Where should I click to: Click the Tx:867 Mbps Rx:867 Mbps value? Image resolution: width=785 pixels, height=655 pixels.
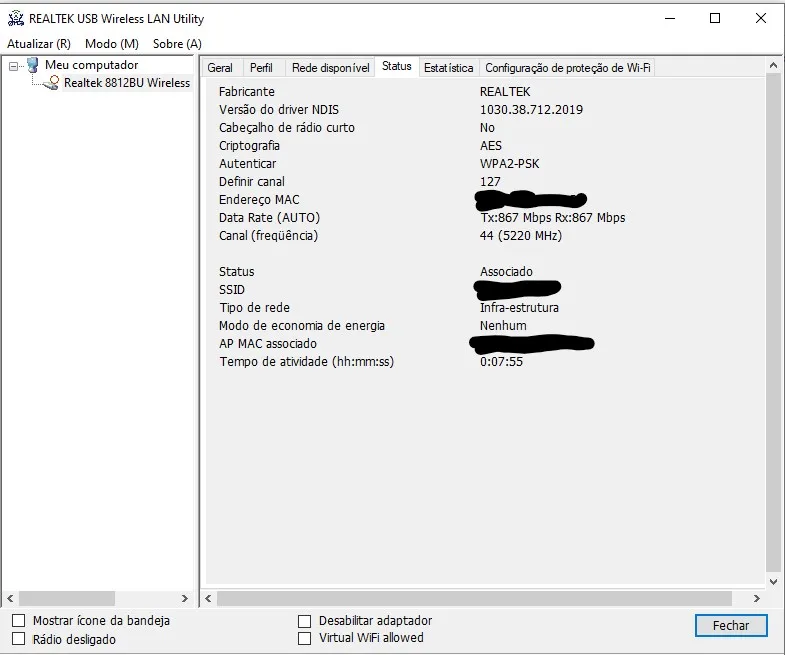(x=553, y=218)
